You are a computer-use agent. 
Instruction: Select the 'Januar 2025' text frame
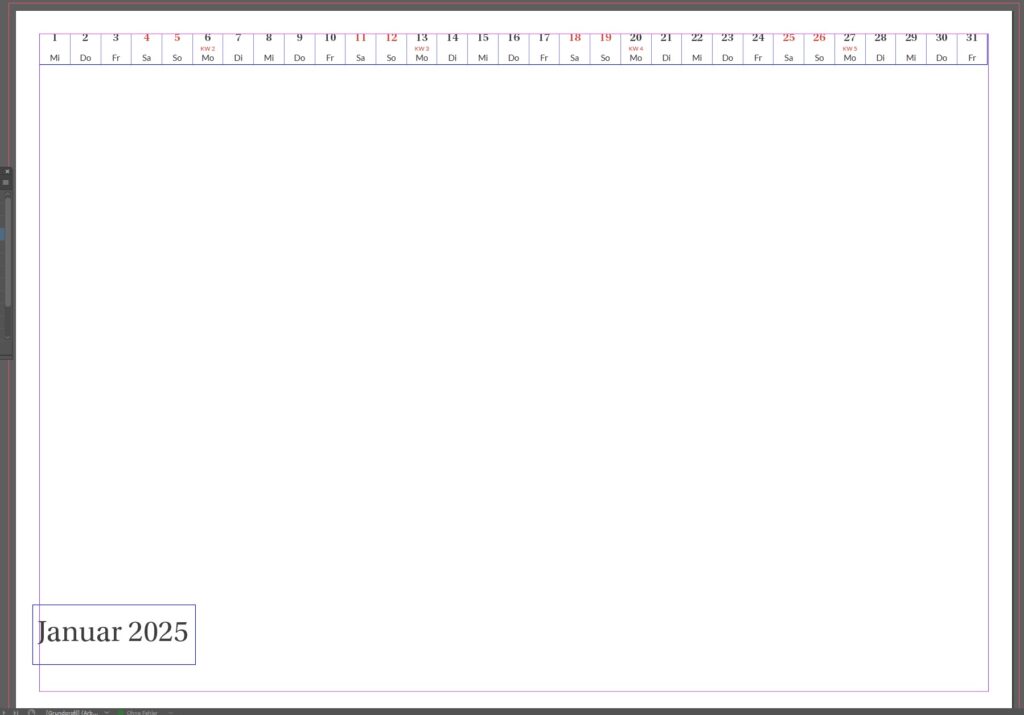click(113, 633)
